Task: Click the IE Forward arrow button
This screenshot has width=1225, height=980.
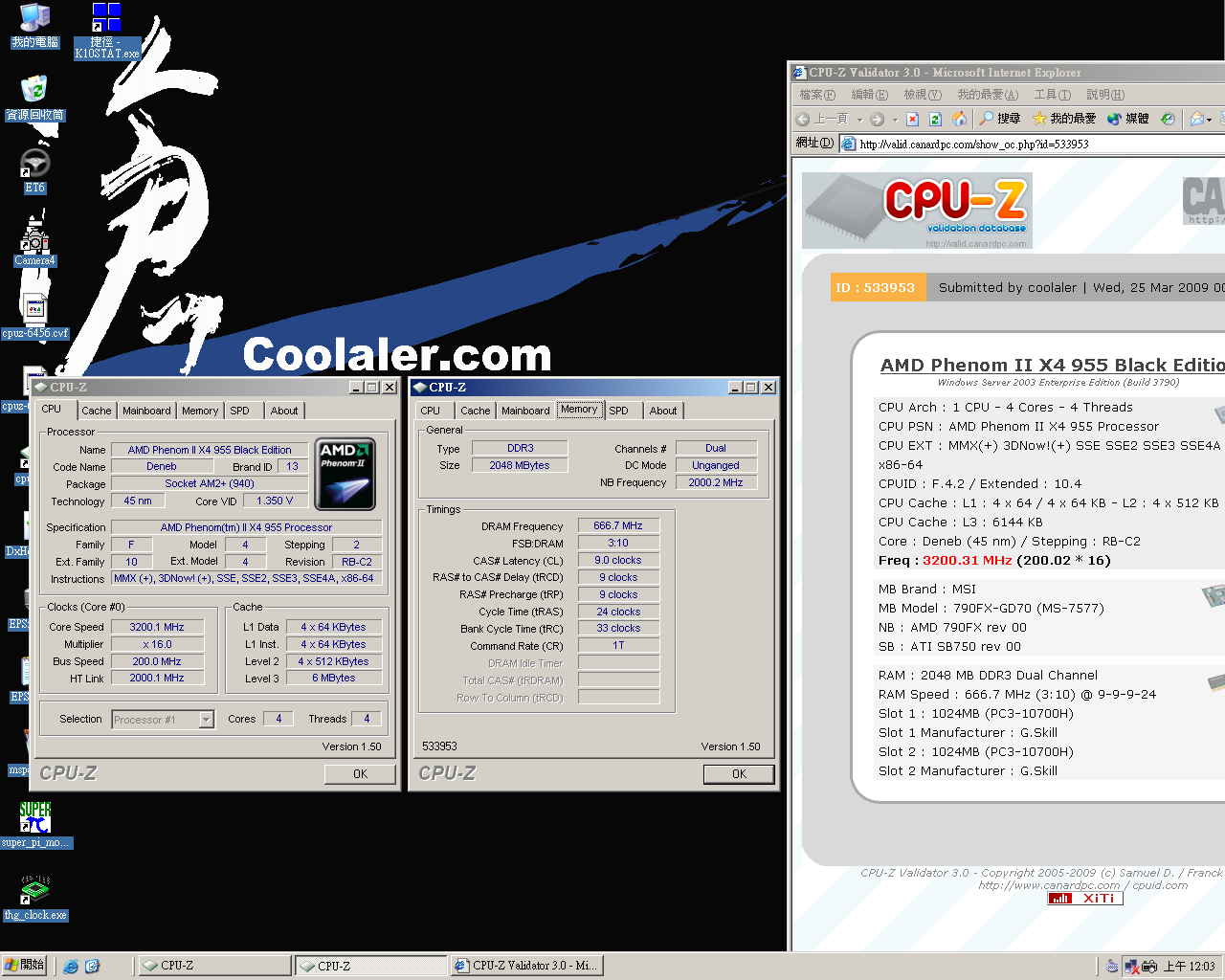Action: pos(877,119)
